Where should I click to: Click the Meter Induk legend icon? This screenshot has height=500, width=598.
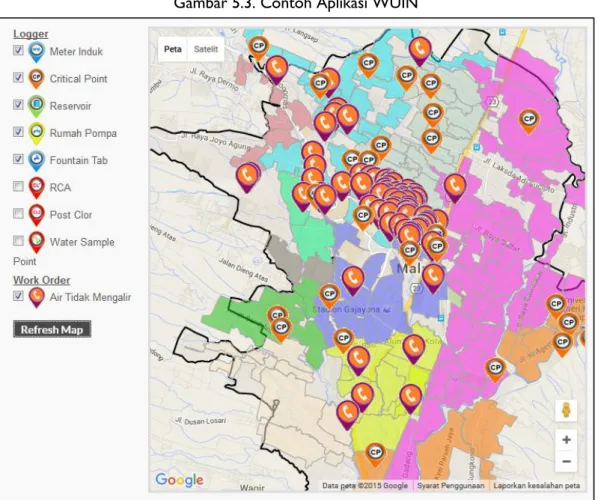pos(37,52)
